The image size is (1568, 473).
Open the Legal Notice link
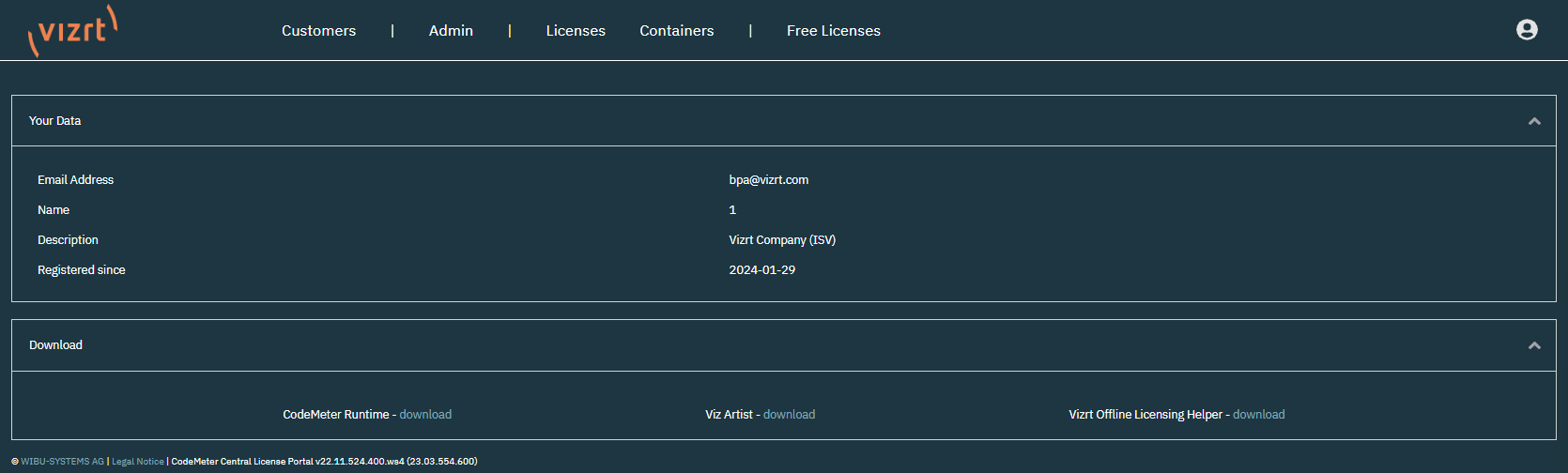point(137,462)
